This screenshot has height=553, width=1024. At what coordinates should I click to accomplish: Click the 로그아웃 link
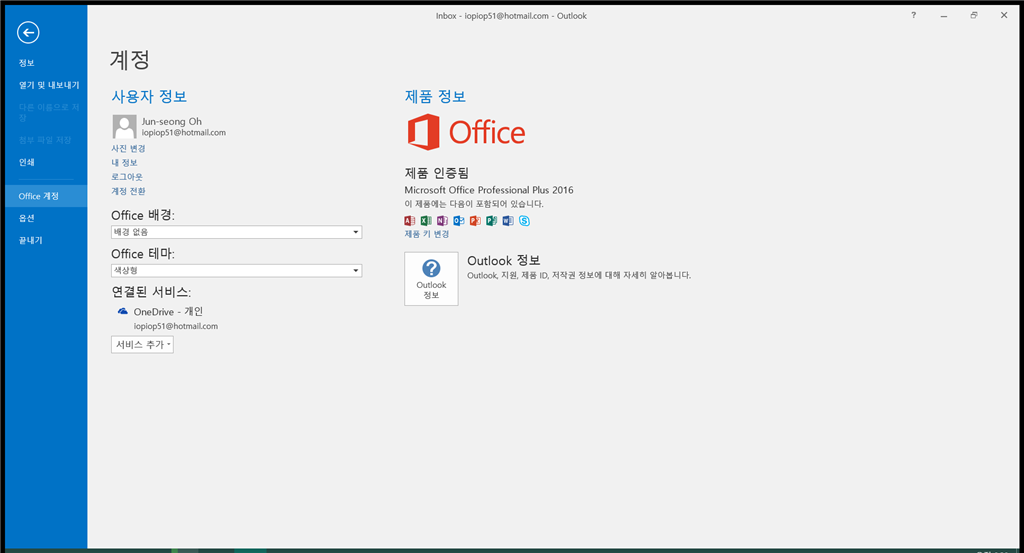127,177
